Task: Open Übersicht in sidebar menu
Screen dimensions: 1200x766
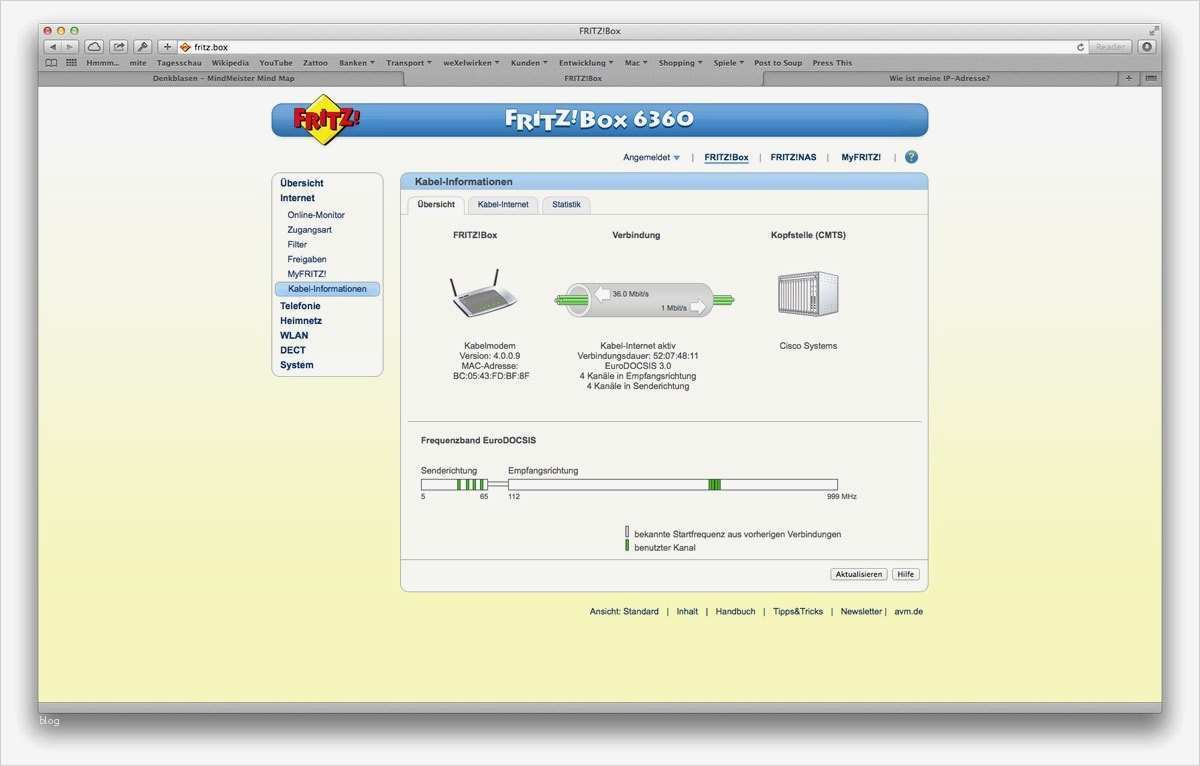Action: 302,183
